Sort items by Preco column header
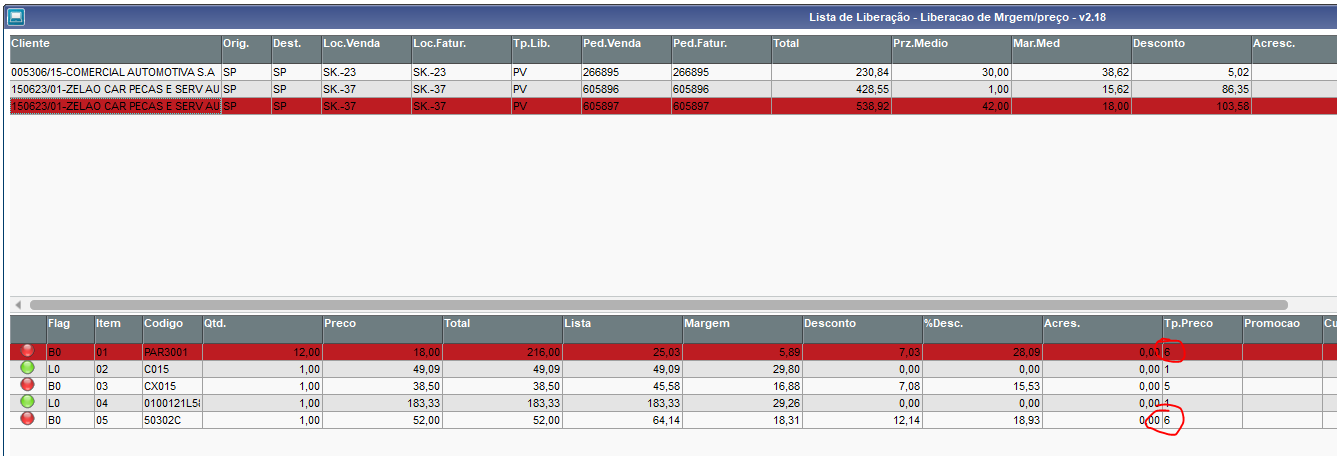This screenshot has width=1337, height=456. [382, 329]
